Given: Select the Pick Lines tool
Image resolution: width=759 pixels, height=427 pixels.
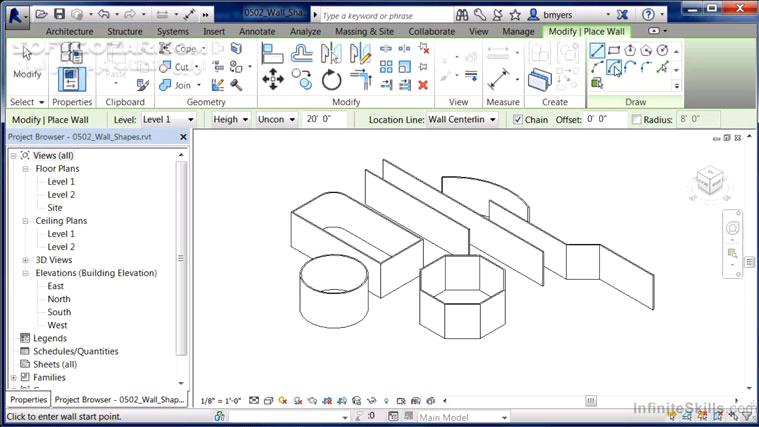Looking at the screenshot, I should click(662, 67).
